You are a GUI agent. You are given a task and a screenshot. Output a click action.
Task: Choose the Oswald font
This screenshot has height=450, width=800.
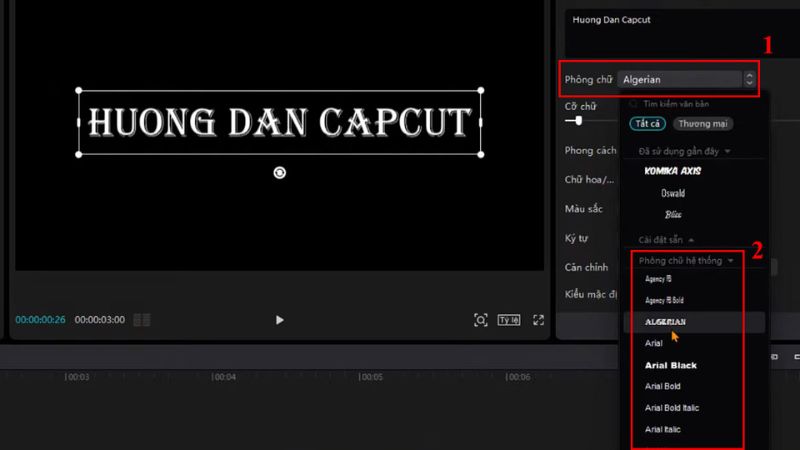tap(672, 193)
